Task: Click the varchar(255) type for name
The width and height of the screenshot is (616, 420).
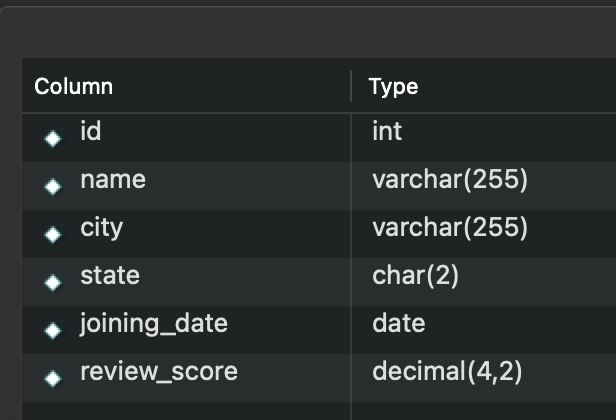Action: pos(450,179)
